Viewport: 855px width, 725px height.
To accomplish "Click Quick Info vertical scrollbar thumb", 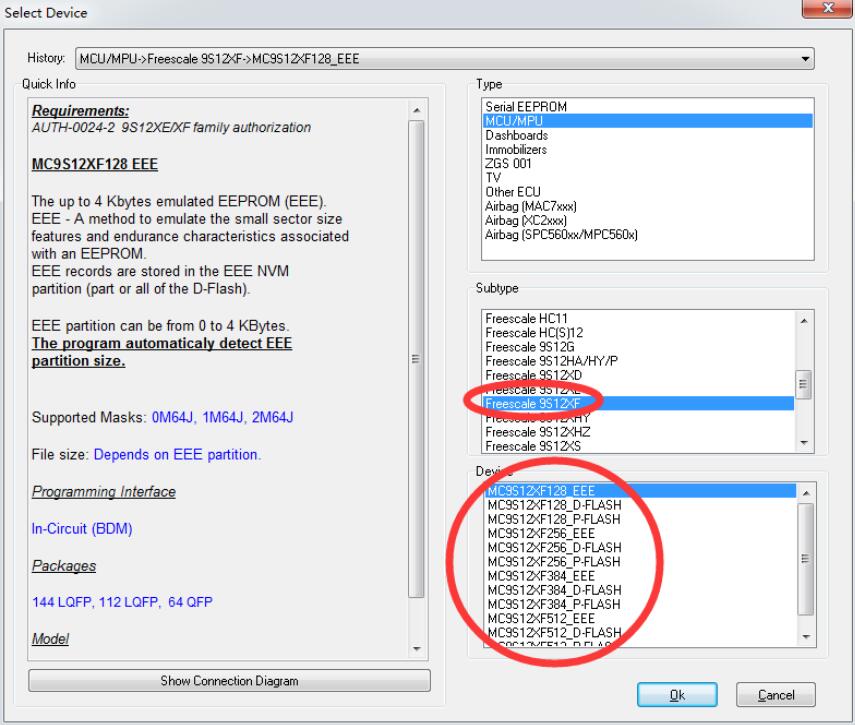I will tap(417, 359).
